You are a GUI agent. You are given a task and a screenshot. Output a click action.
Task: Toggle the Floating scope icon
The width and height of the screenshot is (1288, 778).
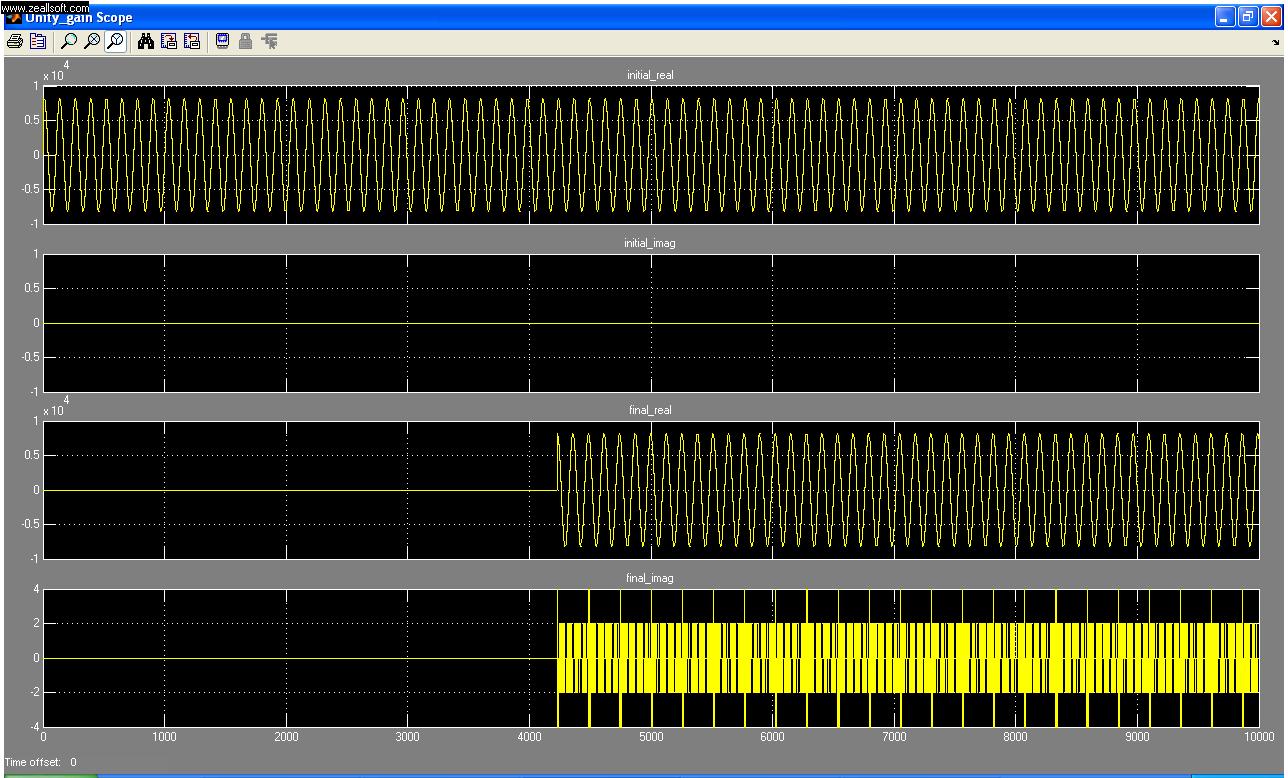(222, 41)
